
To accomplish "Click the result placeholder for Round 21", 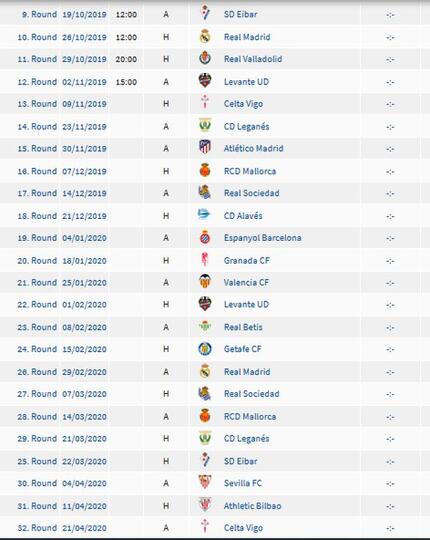I will tap(390, 283).
